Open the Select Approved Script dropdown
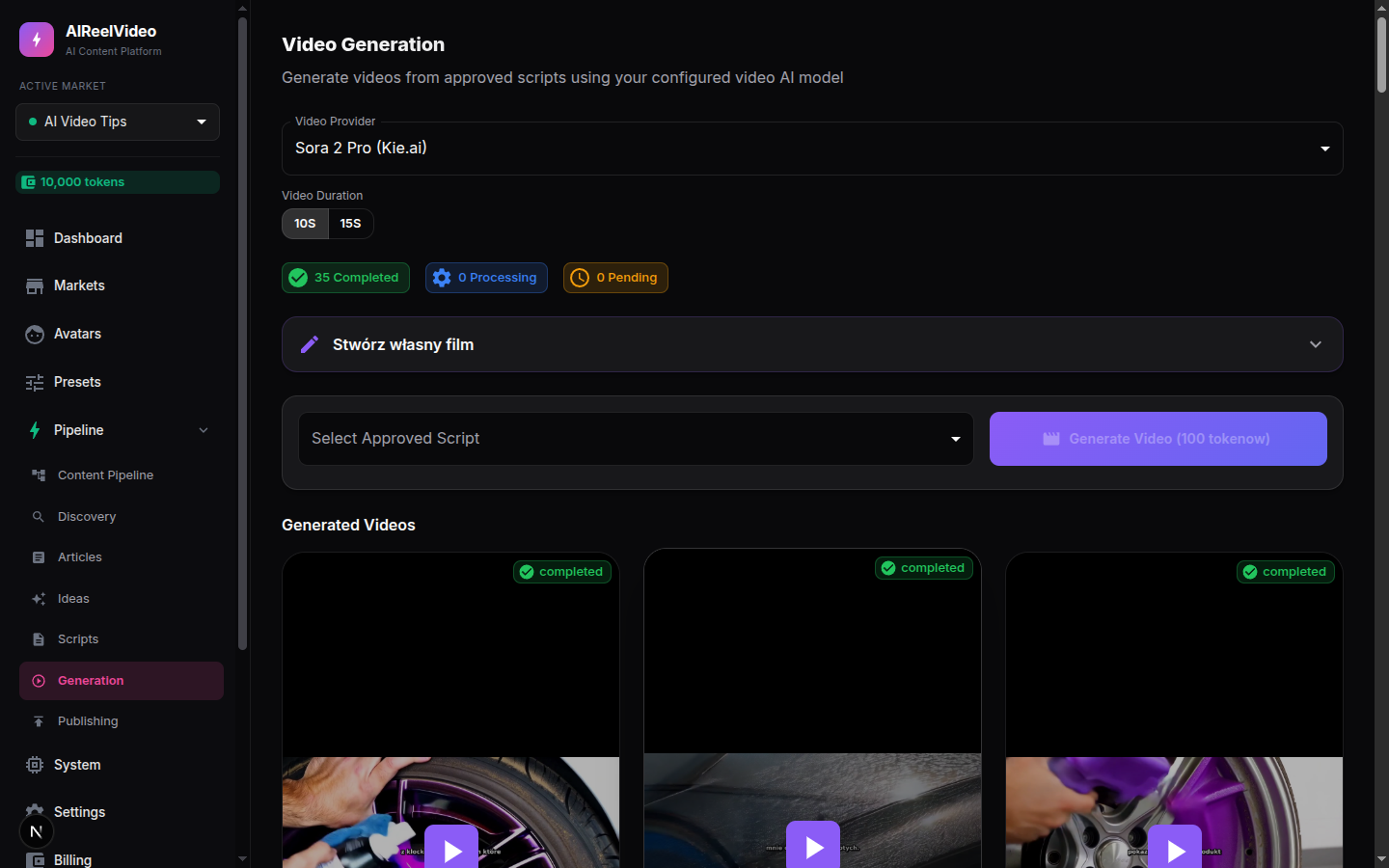Image resolution: width=1389 pixels, height=868 pixels. pyautogui.click(x=636, y=439)
